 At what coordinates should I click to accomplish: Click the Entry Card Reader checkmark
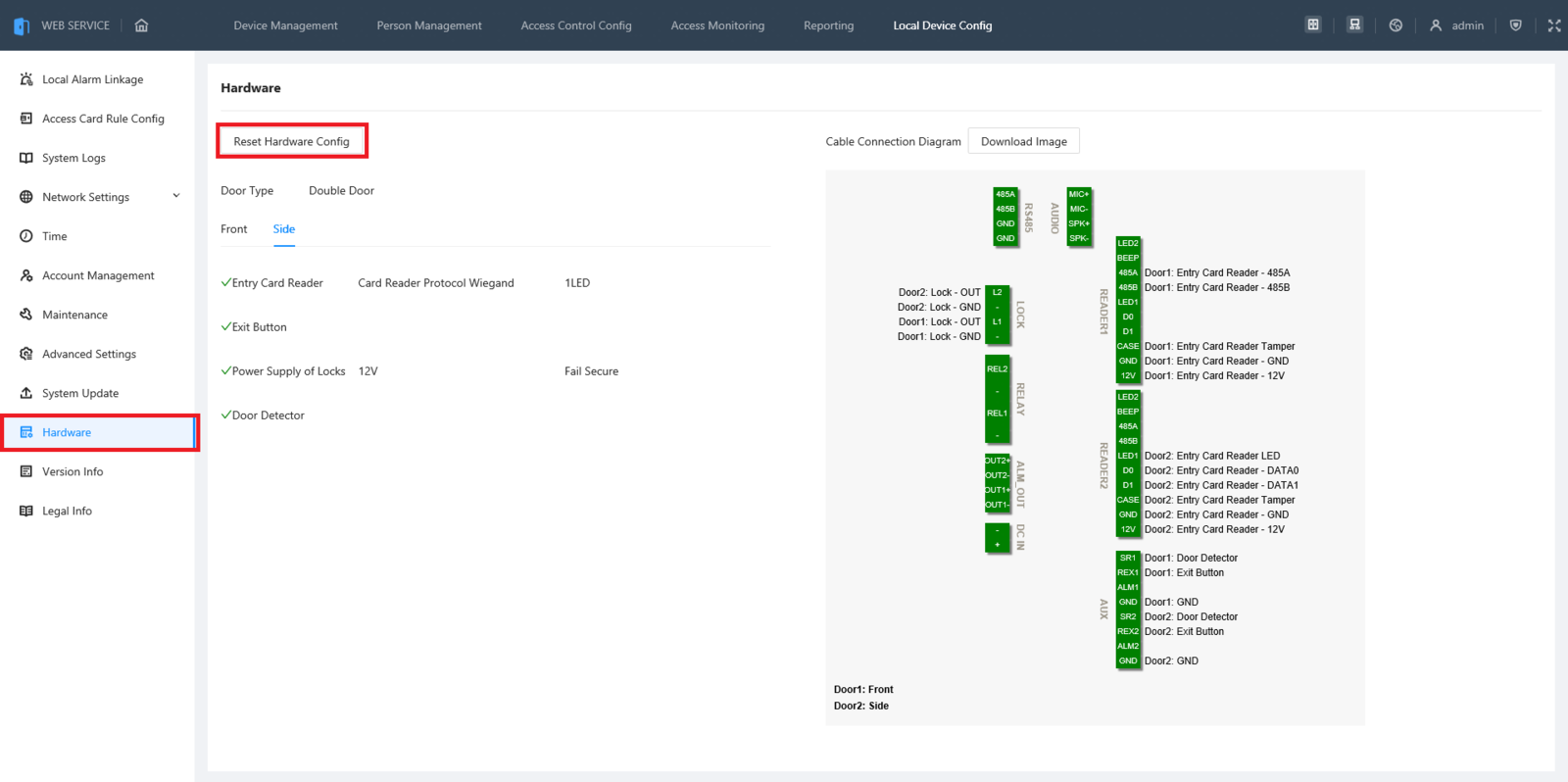(x=226, y=283)
